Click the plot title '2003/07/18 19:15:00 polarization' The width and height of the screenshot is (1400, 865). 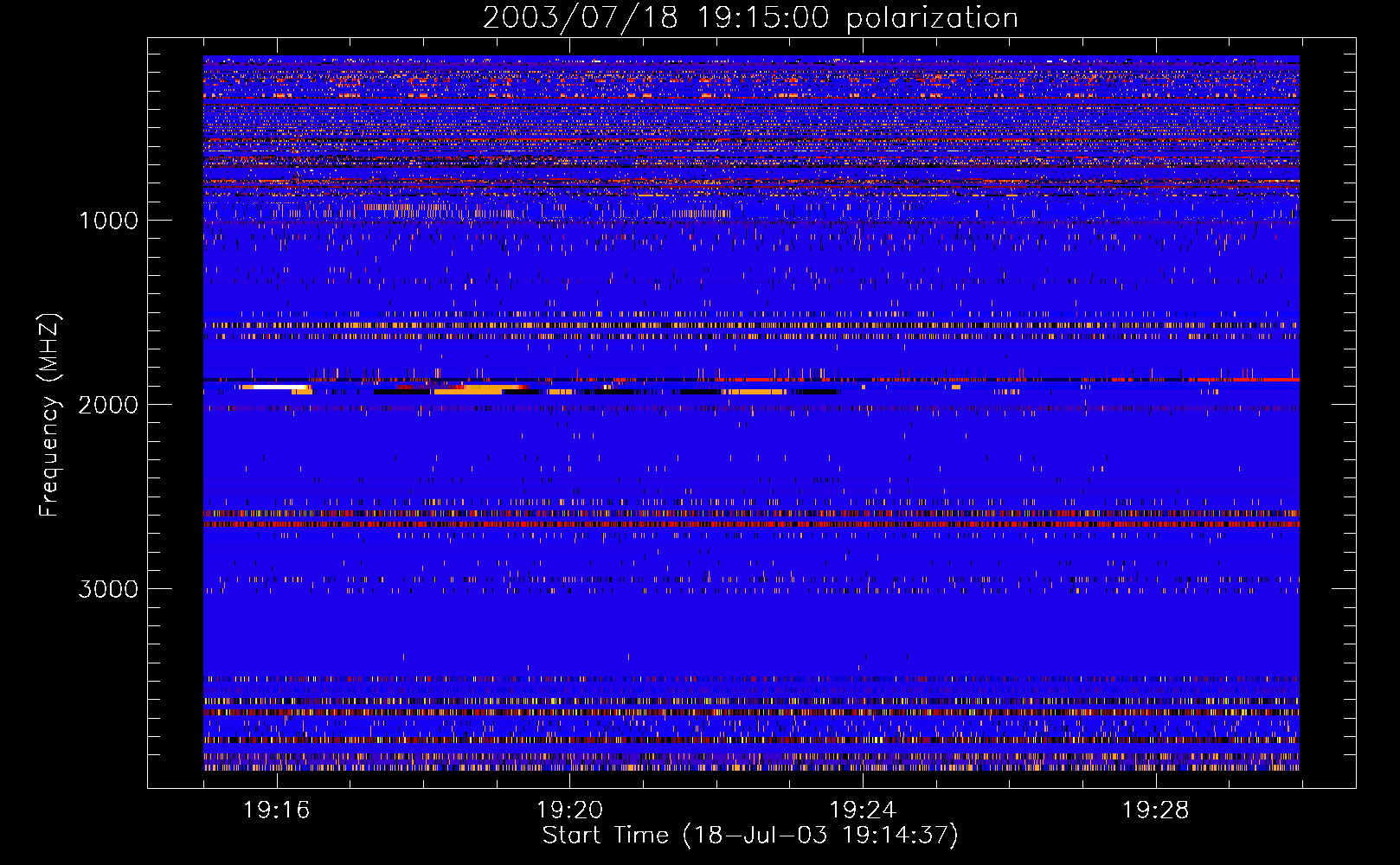coord(750,18)
